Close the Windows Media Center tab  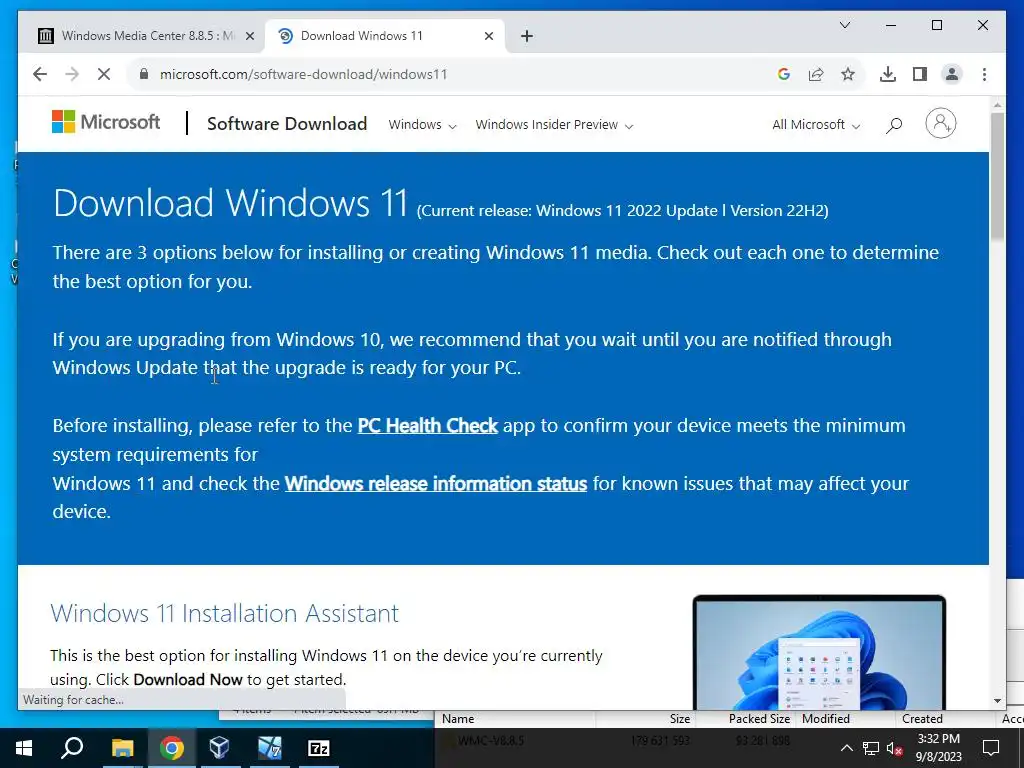tap(249, 37)
